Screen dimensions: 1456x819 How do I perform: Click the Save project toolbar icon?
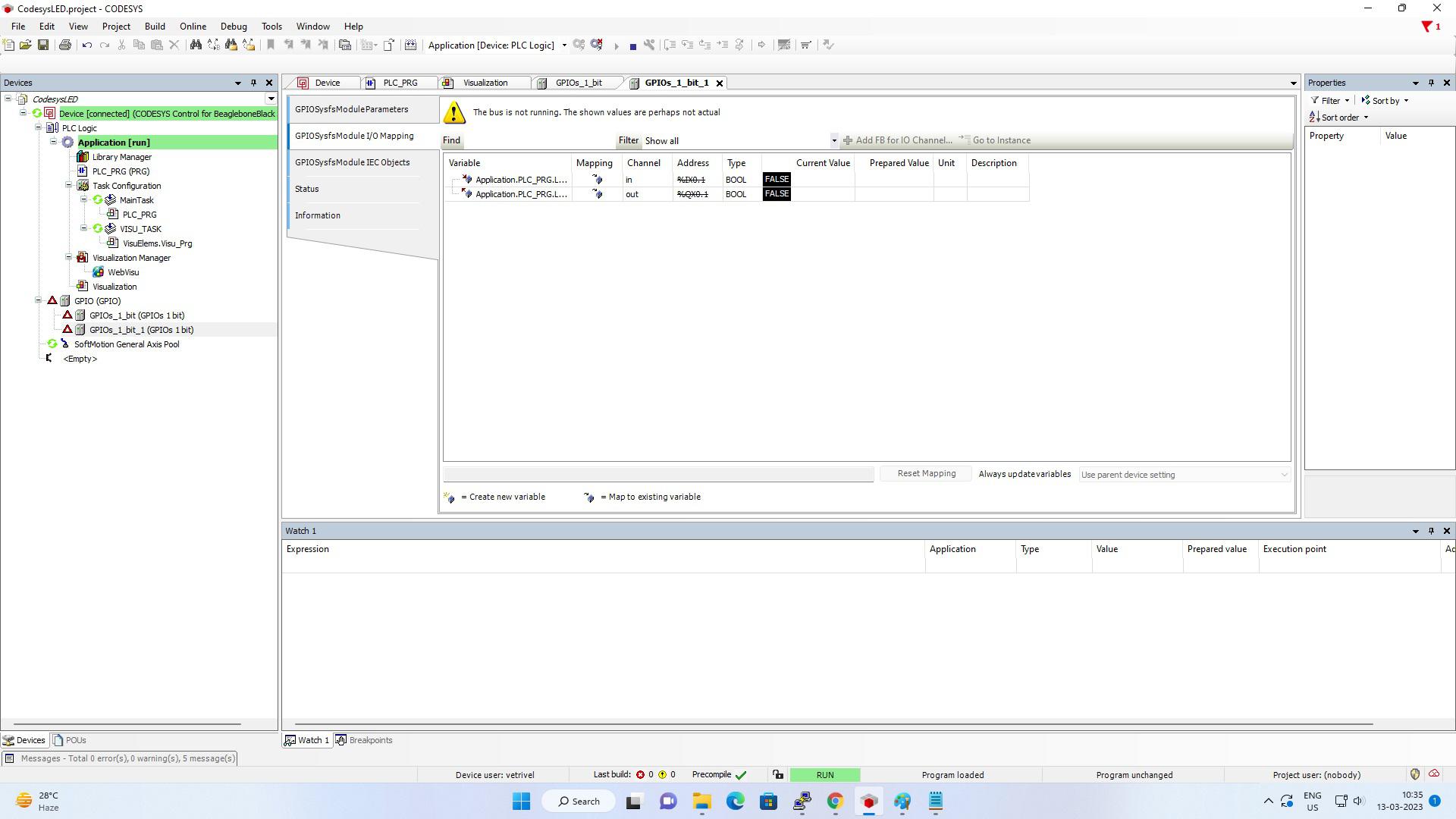[x=43, y=45]
